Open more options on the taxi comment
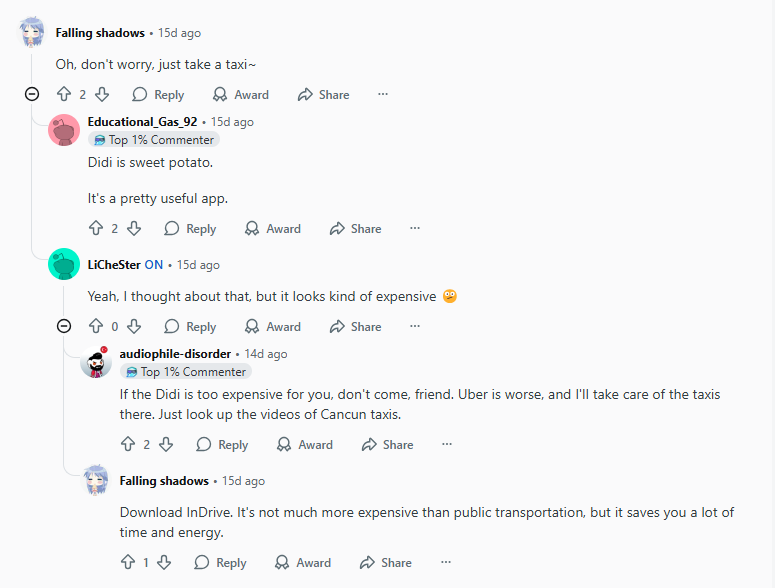This screenshot has width=775, height=588. [x=382, y=95]
